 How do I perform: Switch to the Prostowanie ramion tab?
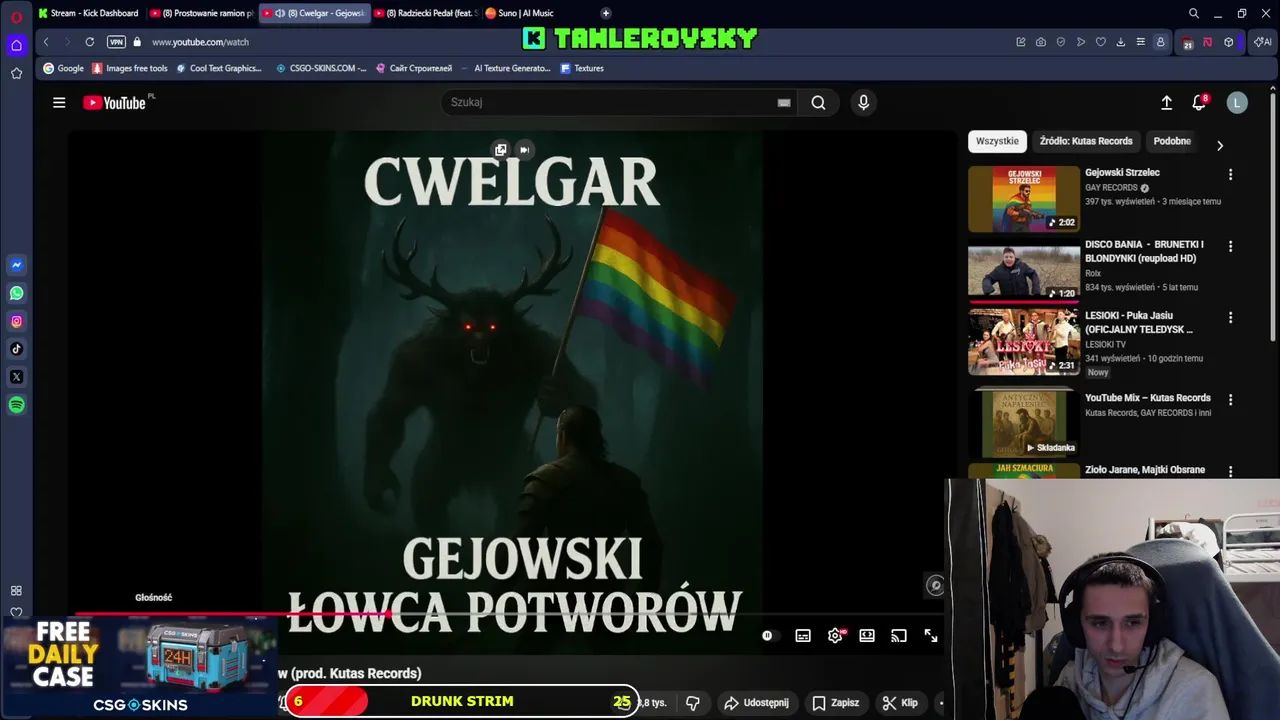pyautogui.click(x=202, y=13)
